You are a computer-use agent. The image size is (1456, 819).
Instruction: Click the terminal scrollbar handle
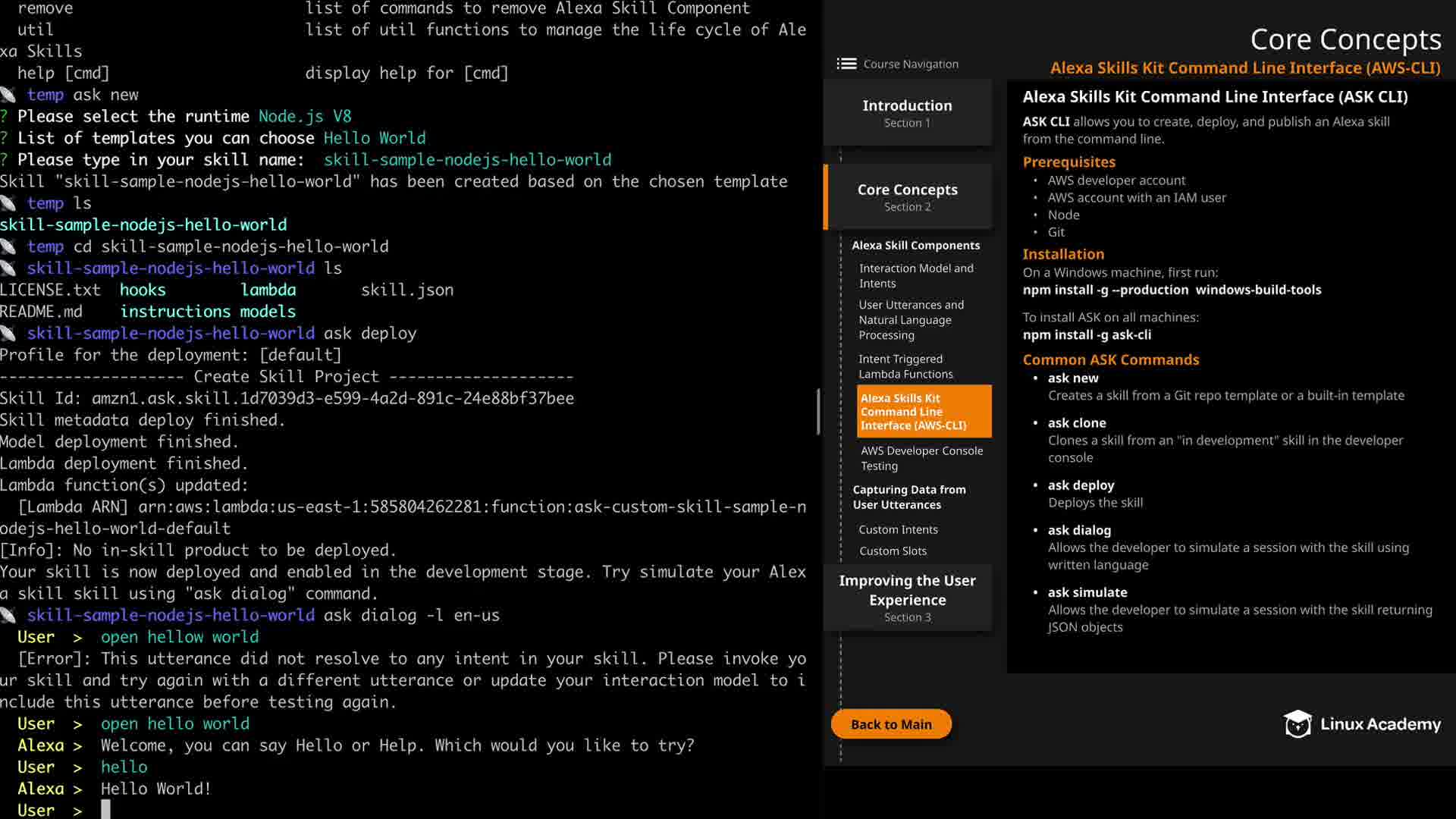[818, 412]
